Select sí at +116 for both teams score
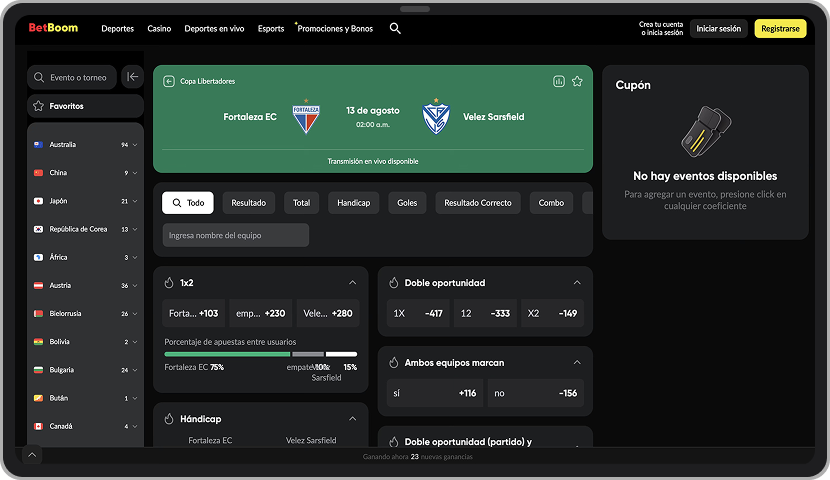This screenshot has width=830, height=480. [435, 393]
